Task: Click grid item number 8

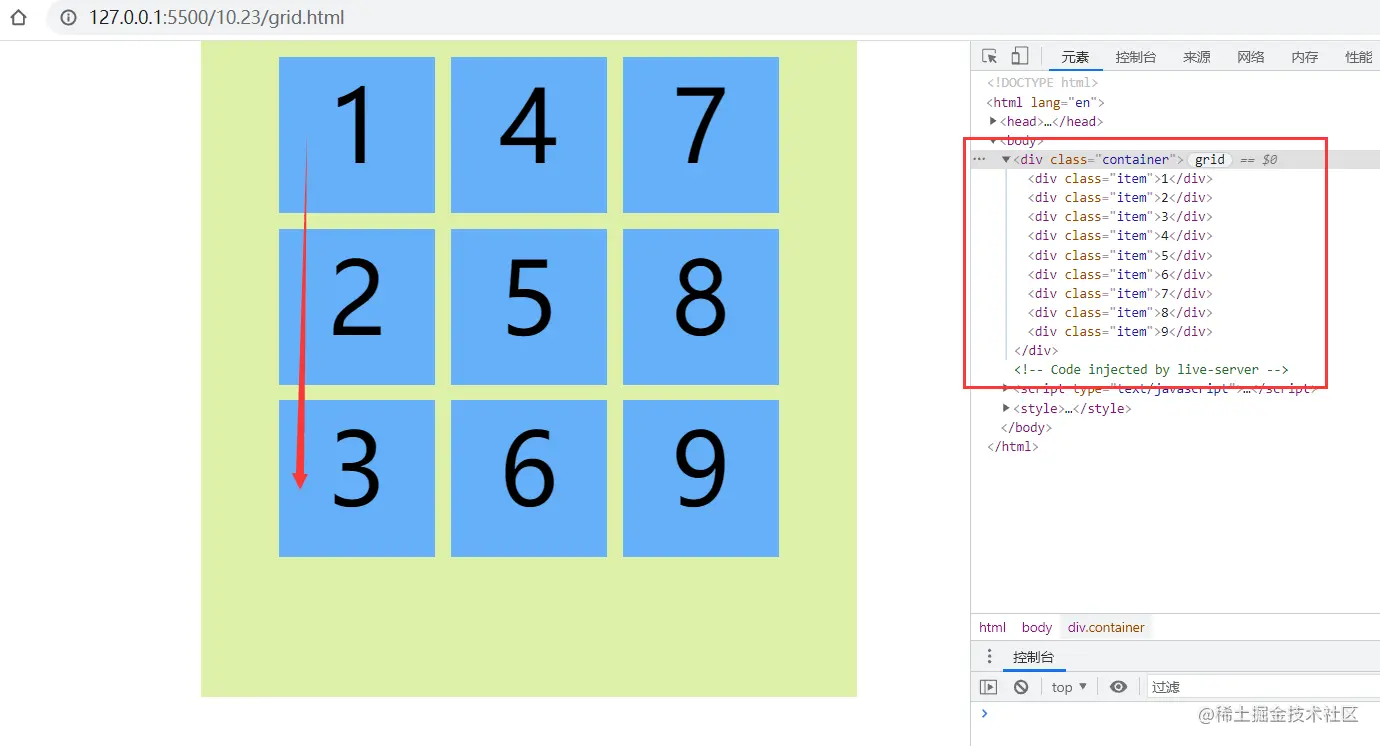Action: (x=701, y=307)
